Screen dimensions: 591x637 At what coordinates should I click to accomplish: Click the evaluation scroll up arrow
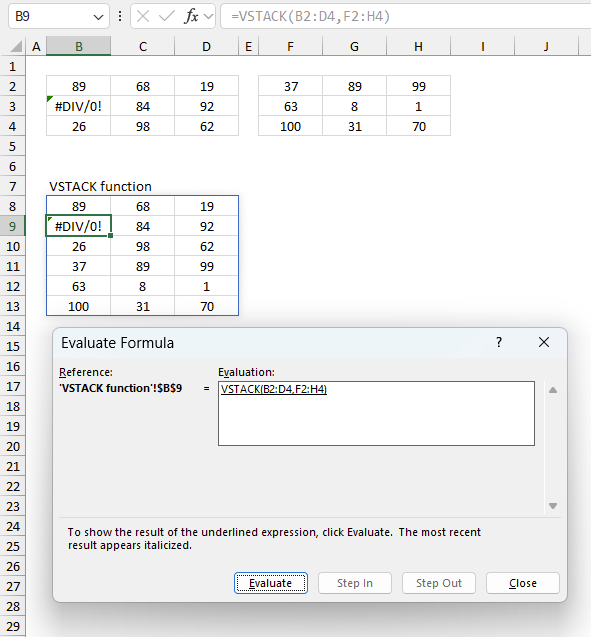point(553,390)
